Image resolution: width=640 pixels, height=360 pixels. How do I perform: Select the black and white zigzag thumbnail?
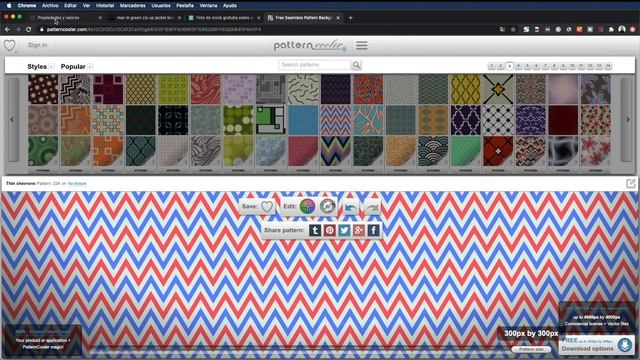76,89
